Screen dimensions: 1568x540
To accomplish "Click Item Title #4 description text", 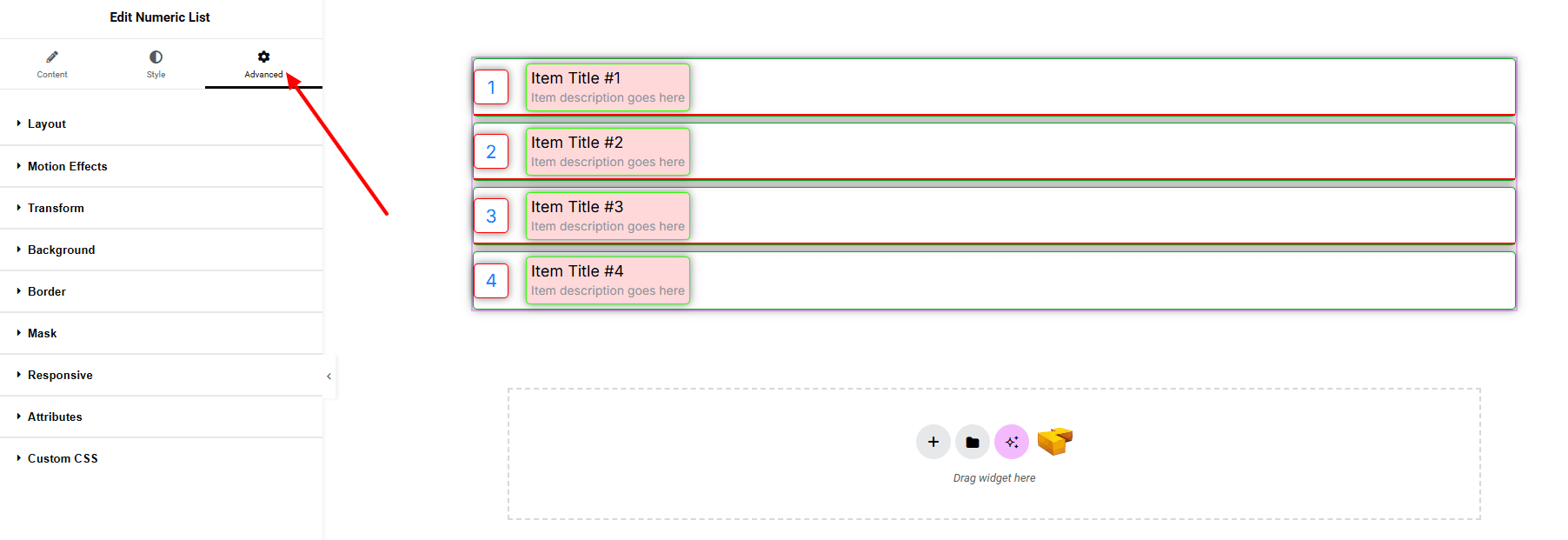I will pos(608,290).
